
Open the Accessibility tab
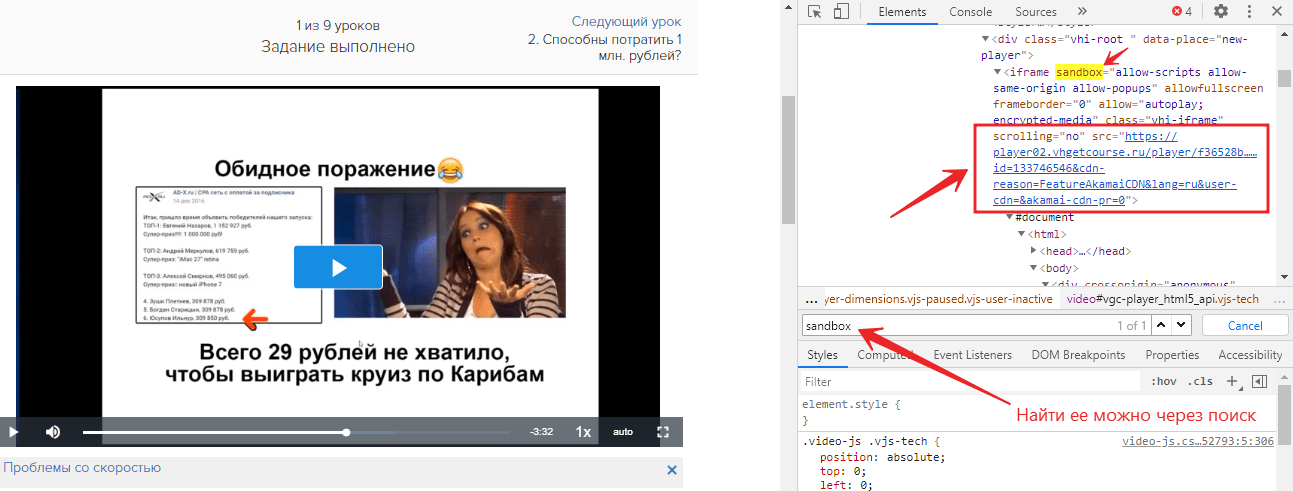click(1250, 355)
